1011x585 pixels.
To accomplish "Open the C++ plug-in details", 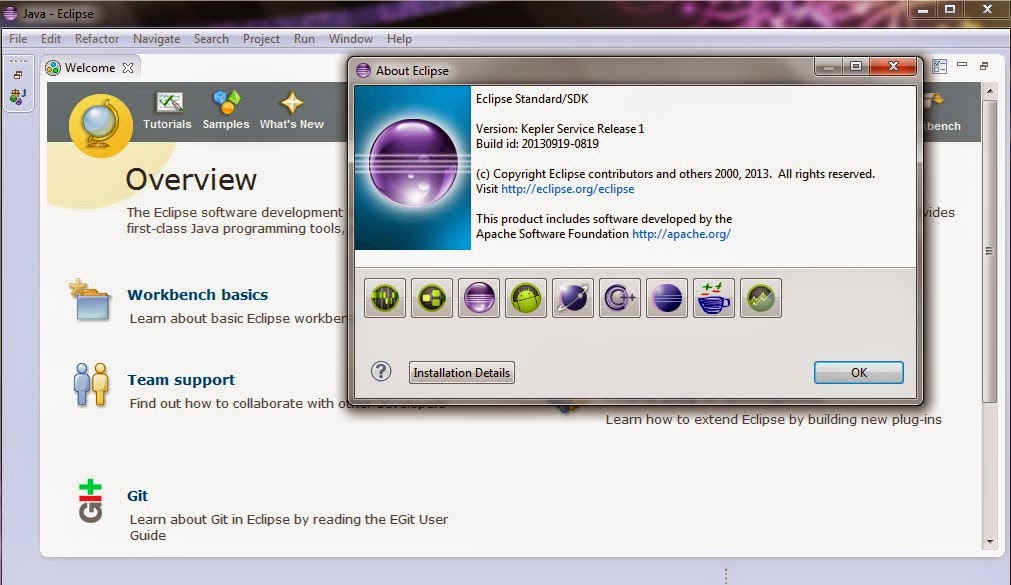I will click(620, 298).
